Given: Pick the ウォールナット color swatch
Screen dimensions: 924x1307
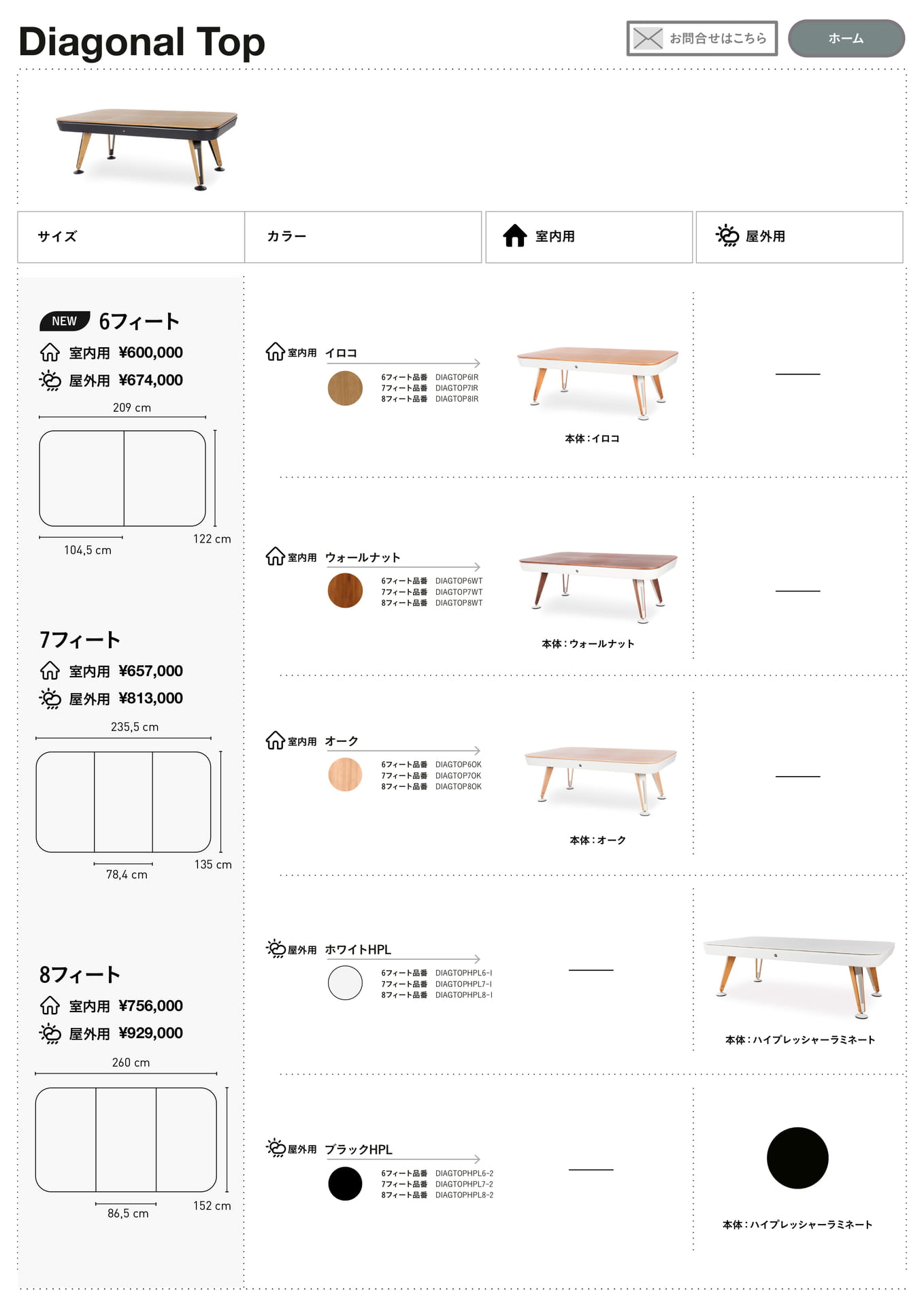Looking at the screenshot, I should coord(345,590).
